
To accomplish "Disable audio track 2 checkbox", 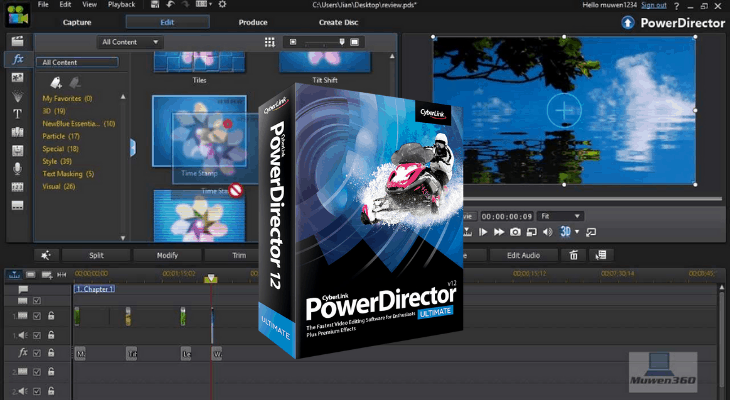I will click(37, 391).
